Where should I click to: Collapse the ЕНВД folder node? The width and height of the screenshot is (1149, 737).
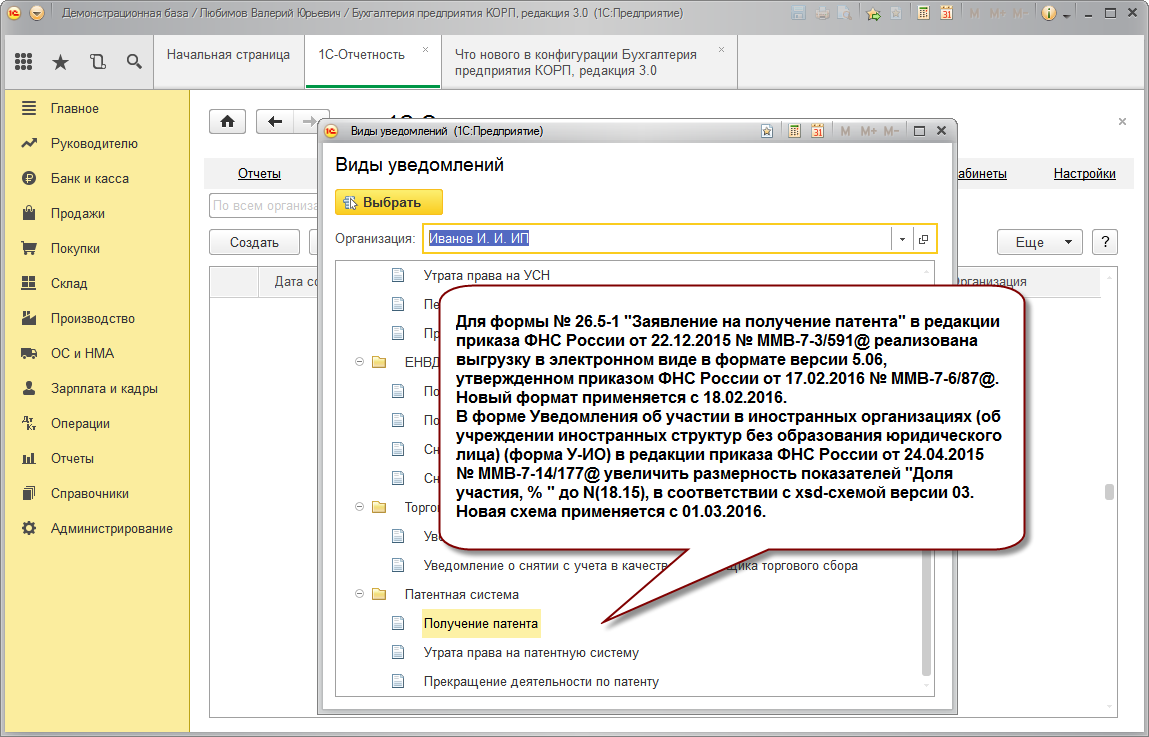point(359,362)
